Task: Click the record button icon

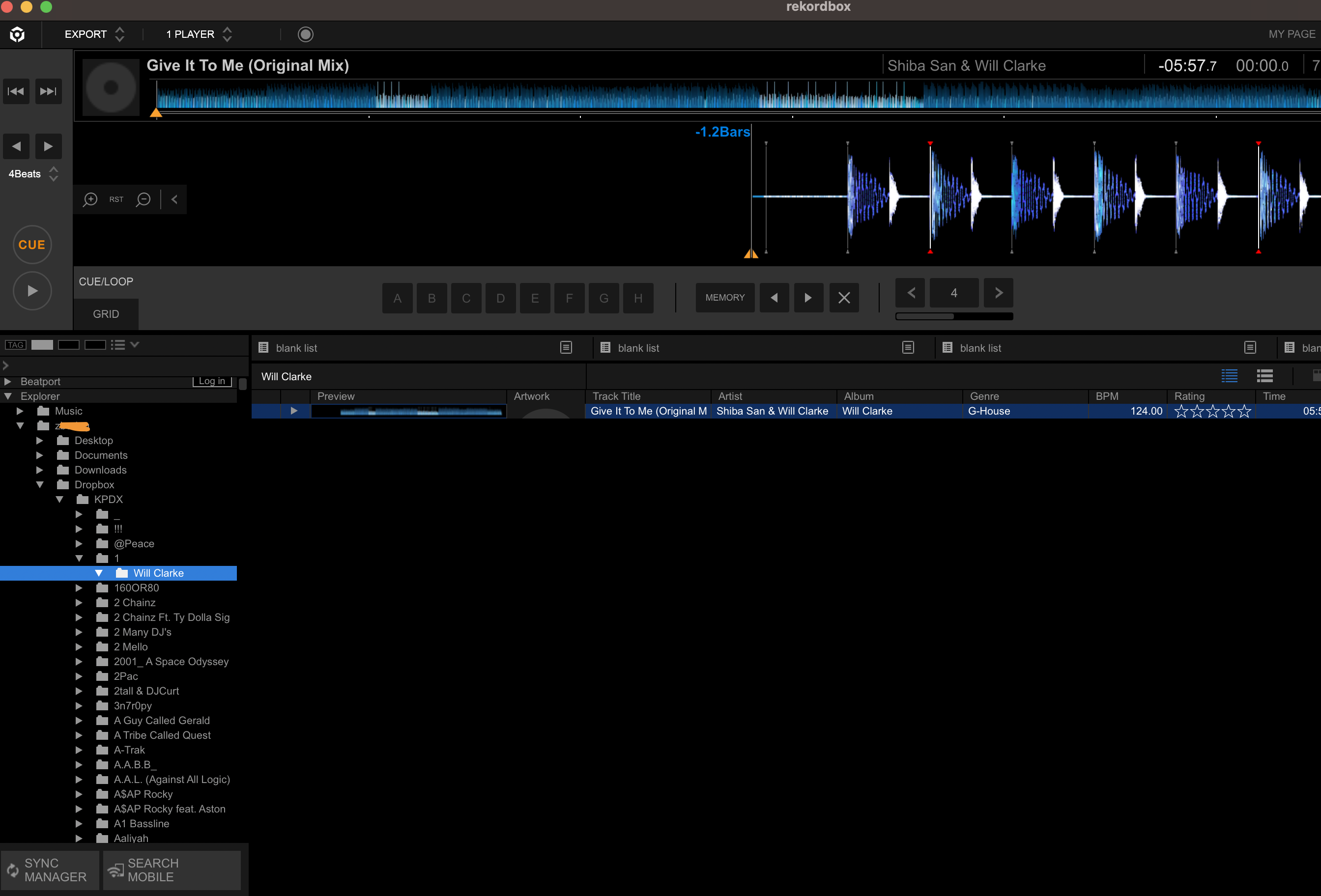Action: 305,35
